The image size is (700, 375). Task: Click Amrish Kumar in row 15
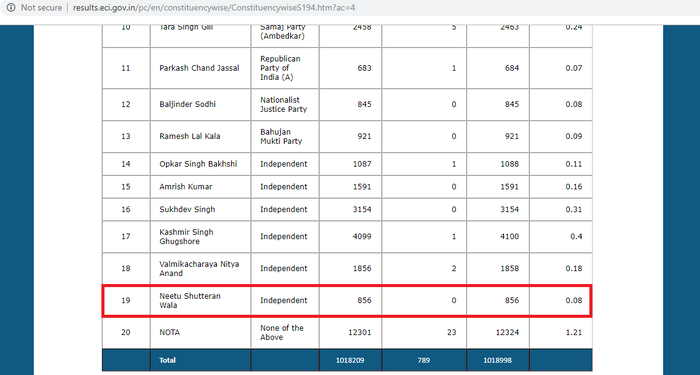tap(186, 187)
